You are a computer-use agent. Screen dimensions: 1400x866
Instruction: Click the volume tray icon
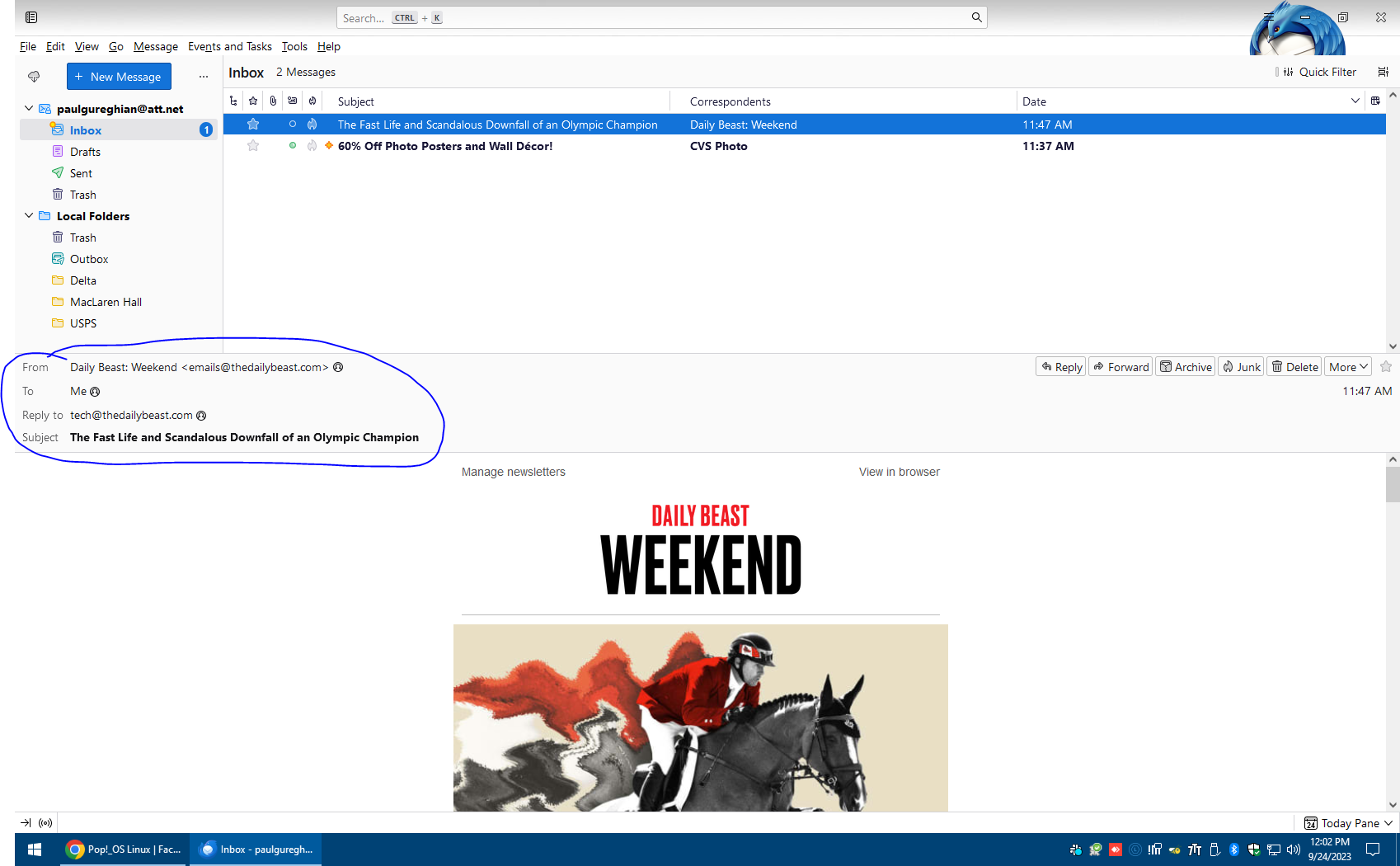1294,850
